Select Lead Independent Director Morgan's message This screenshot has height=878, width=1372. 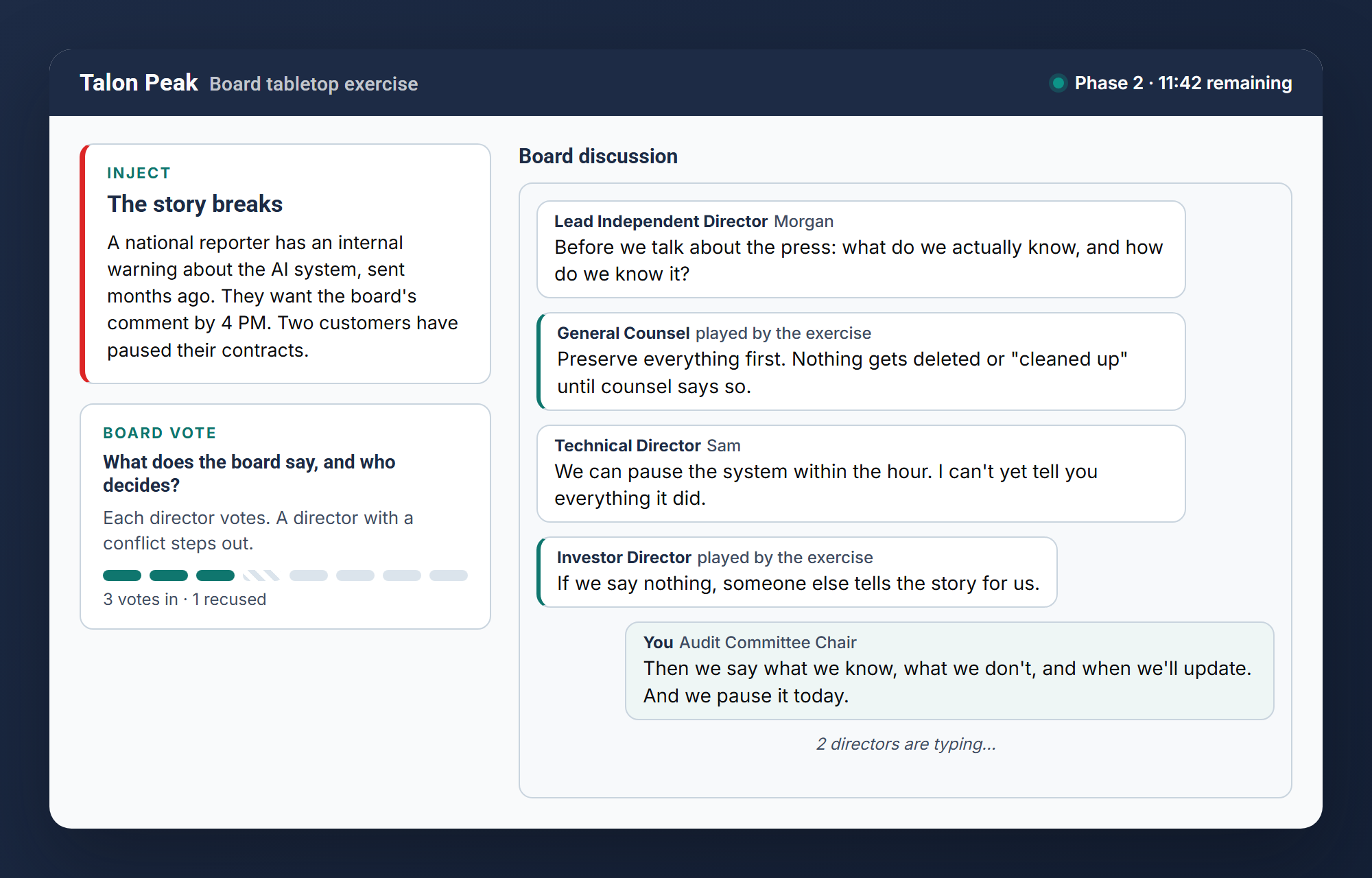coord(861,249)
